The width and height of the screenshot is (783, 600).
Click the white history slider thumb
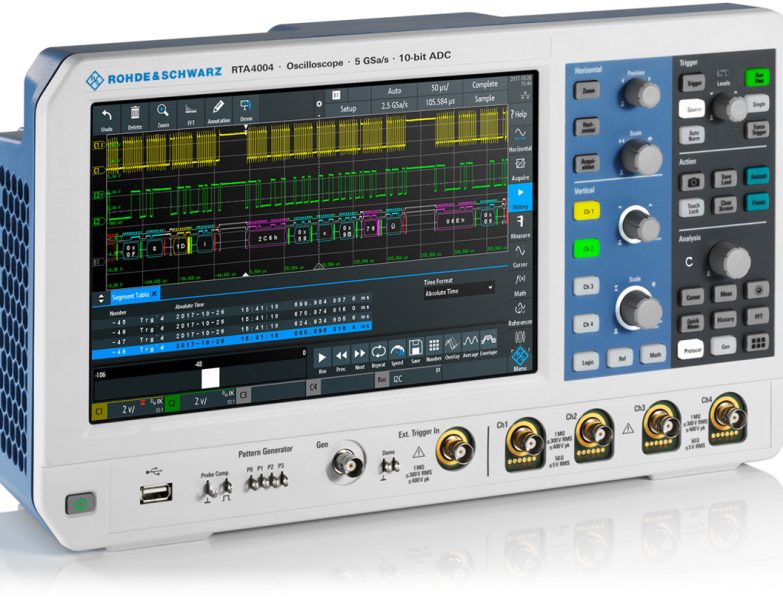point(210,378)
